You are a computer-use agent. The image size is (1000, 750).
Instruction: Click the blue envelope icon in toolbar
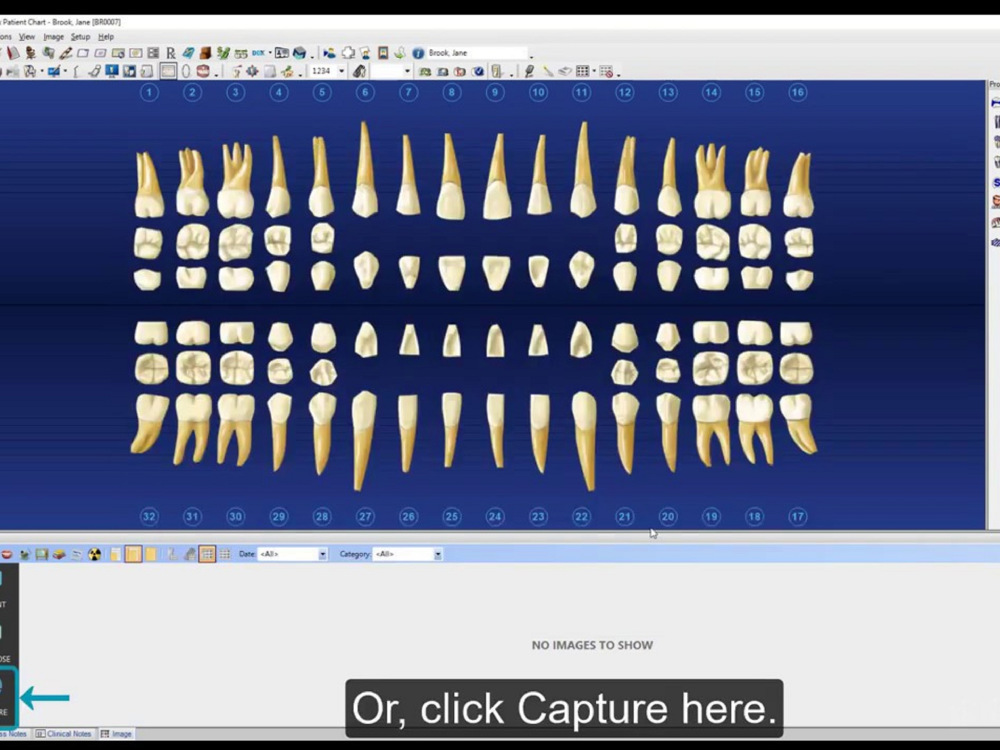(300, 53)
